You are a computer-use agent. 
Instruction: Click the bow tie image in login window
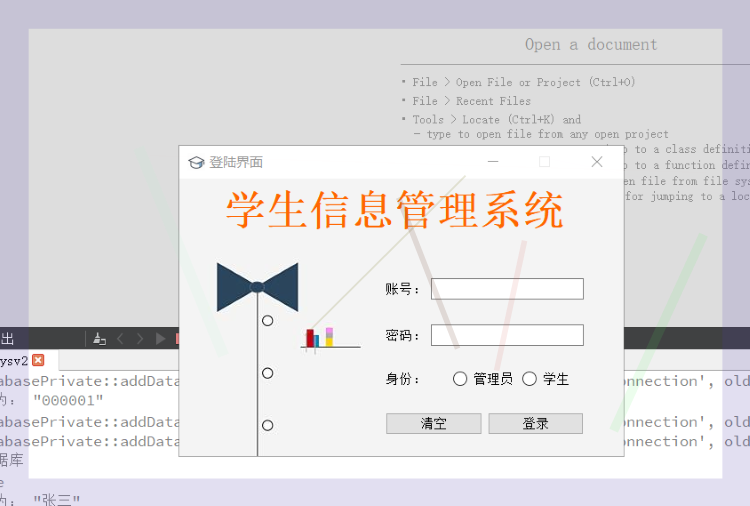click(x=257, y=287)
